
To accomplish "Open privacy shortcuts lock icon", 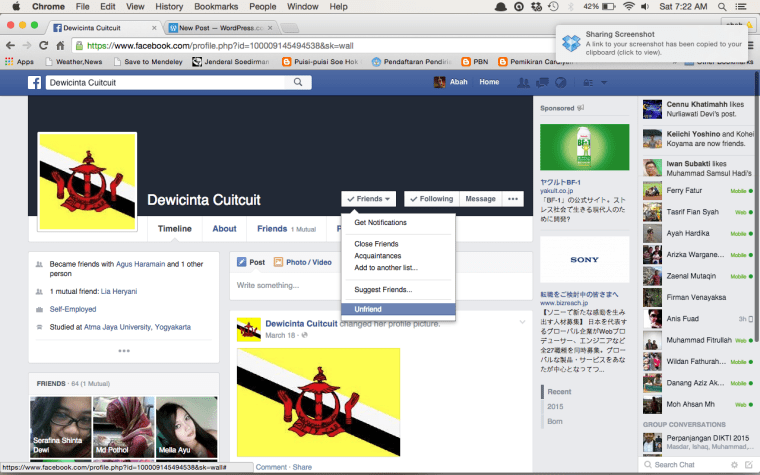I will 588,82.
